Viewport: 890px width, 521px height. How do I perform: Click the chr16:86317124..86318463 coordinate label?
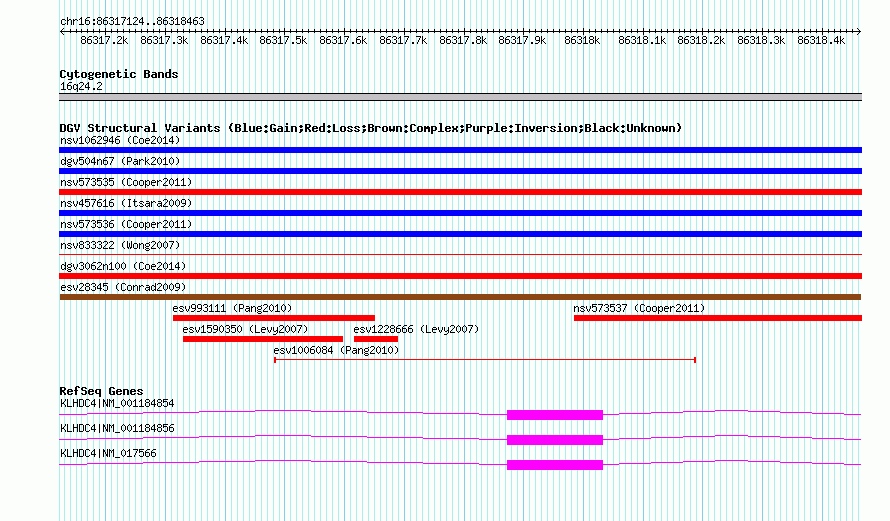132,21
